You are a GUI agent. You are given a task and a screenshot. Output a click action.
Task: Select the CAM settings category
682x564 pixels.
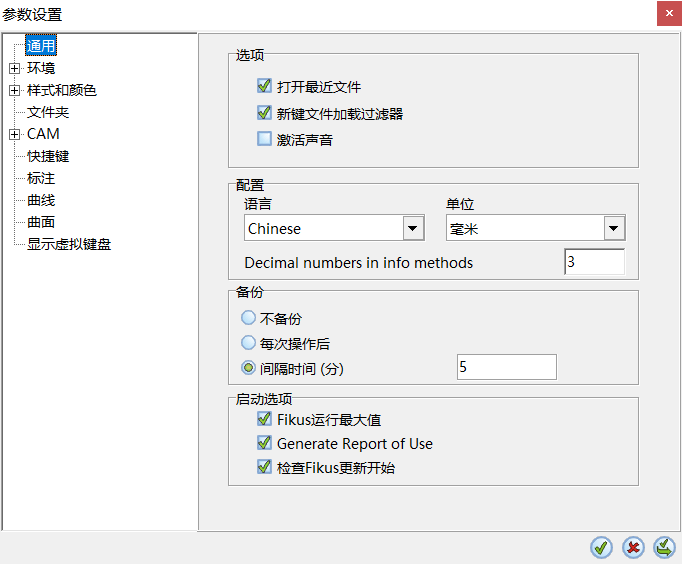(43, 134)
